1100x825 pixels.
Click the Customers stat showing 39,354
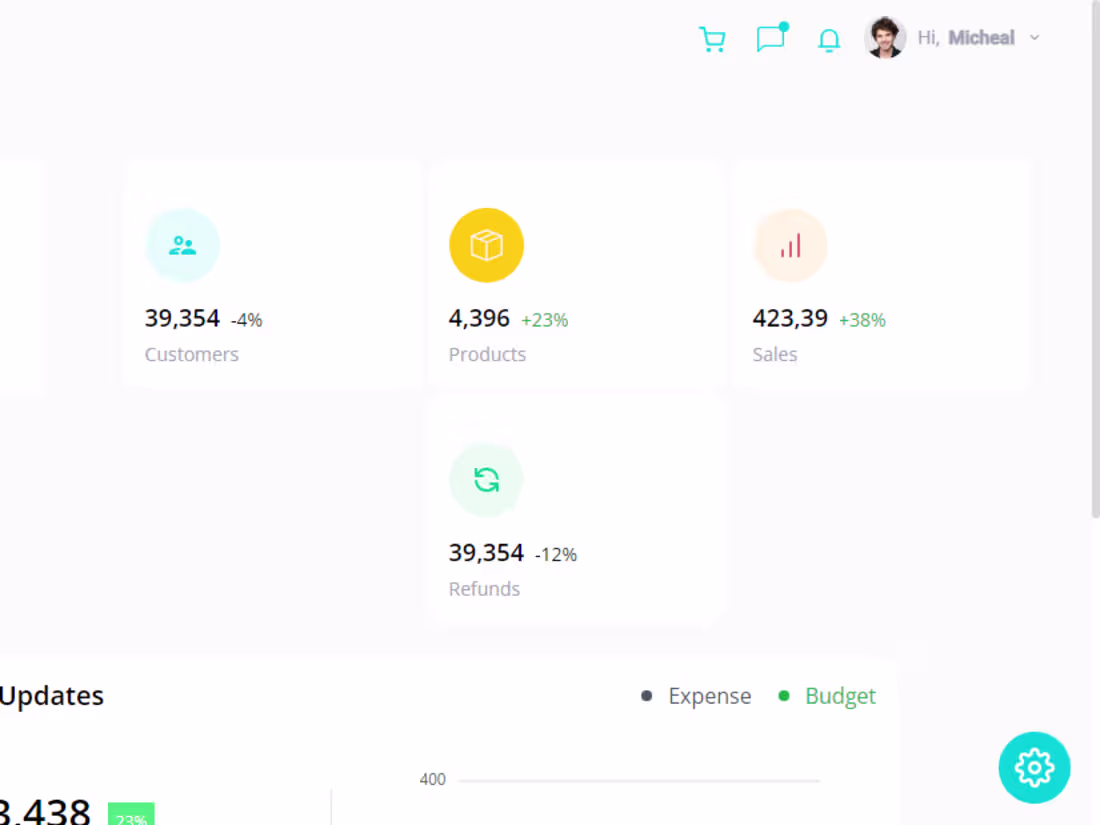click(x=183, y=318)
